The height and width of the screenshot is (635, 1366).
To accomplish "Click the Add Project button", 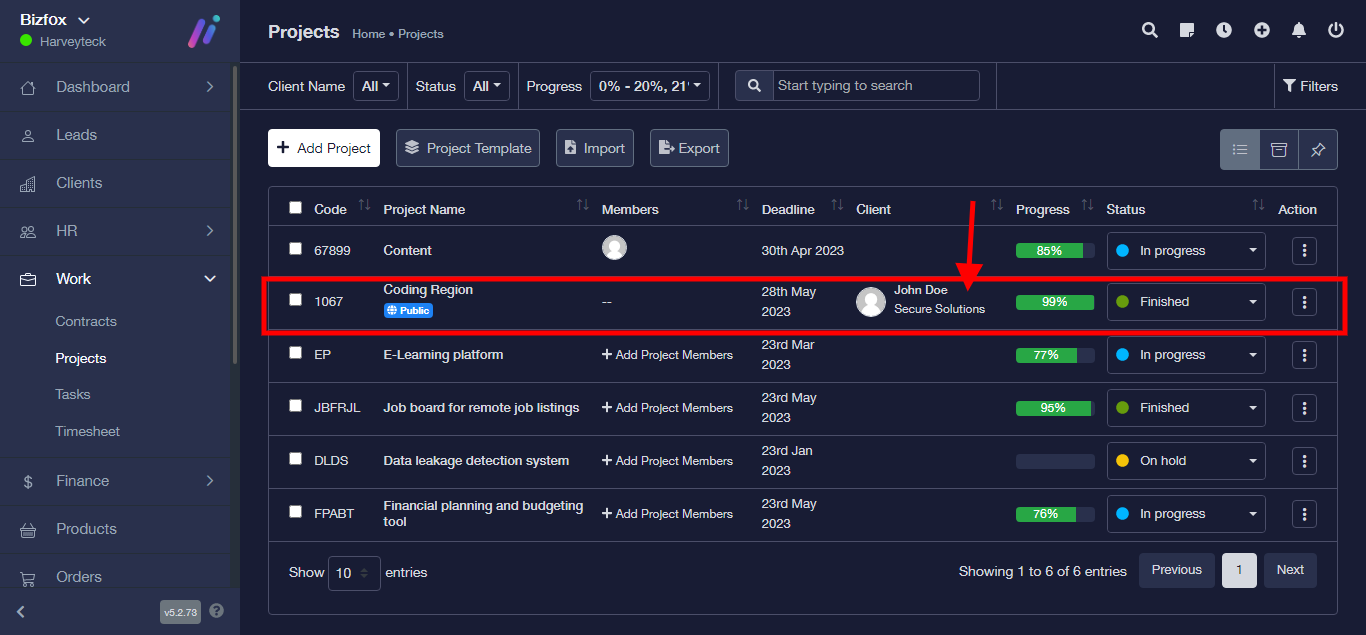I will coord(324,148).
